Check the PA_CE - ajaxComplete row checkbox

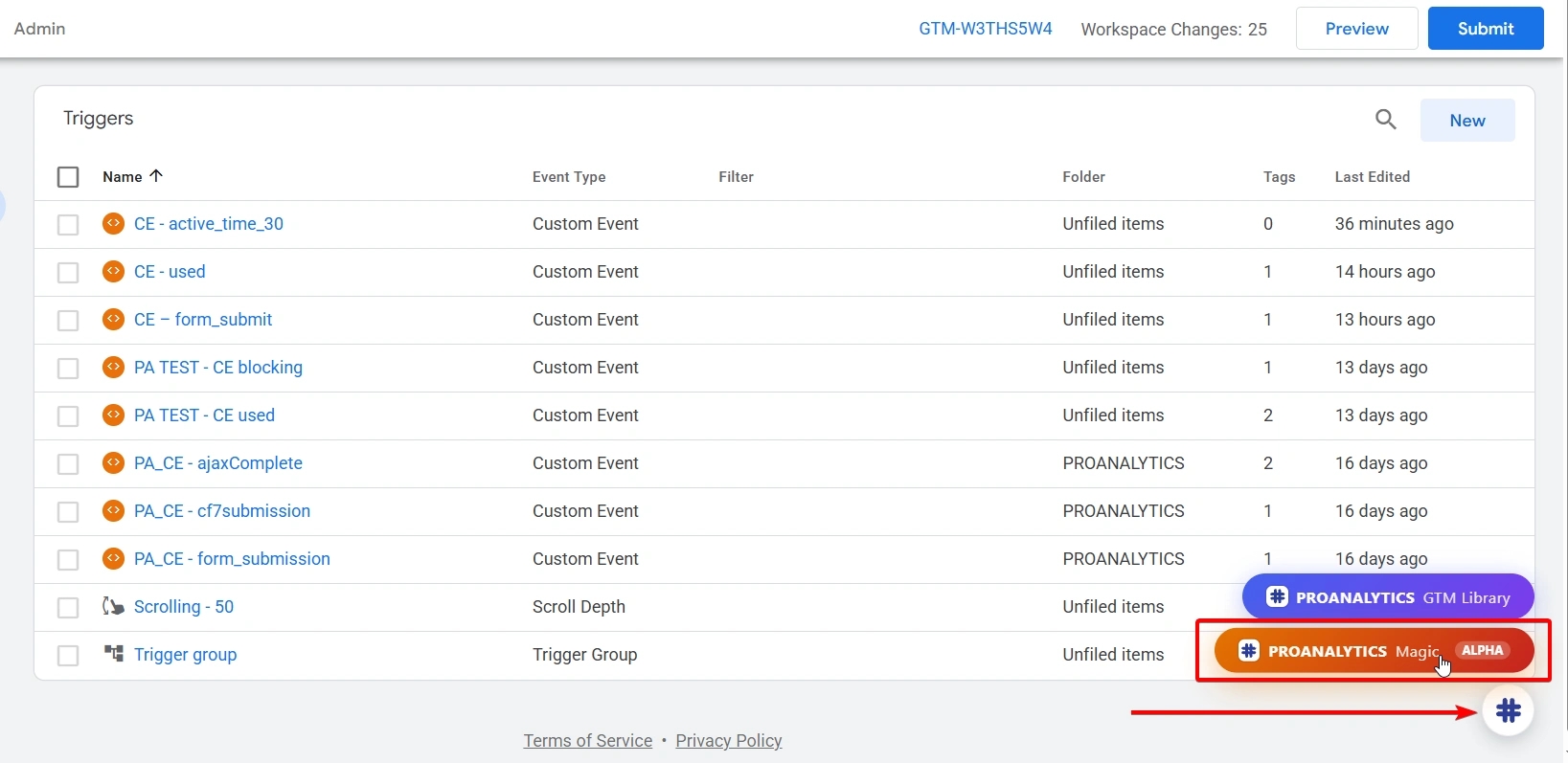(x=68, y=464)
